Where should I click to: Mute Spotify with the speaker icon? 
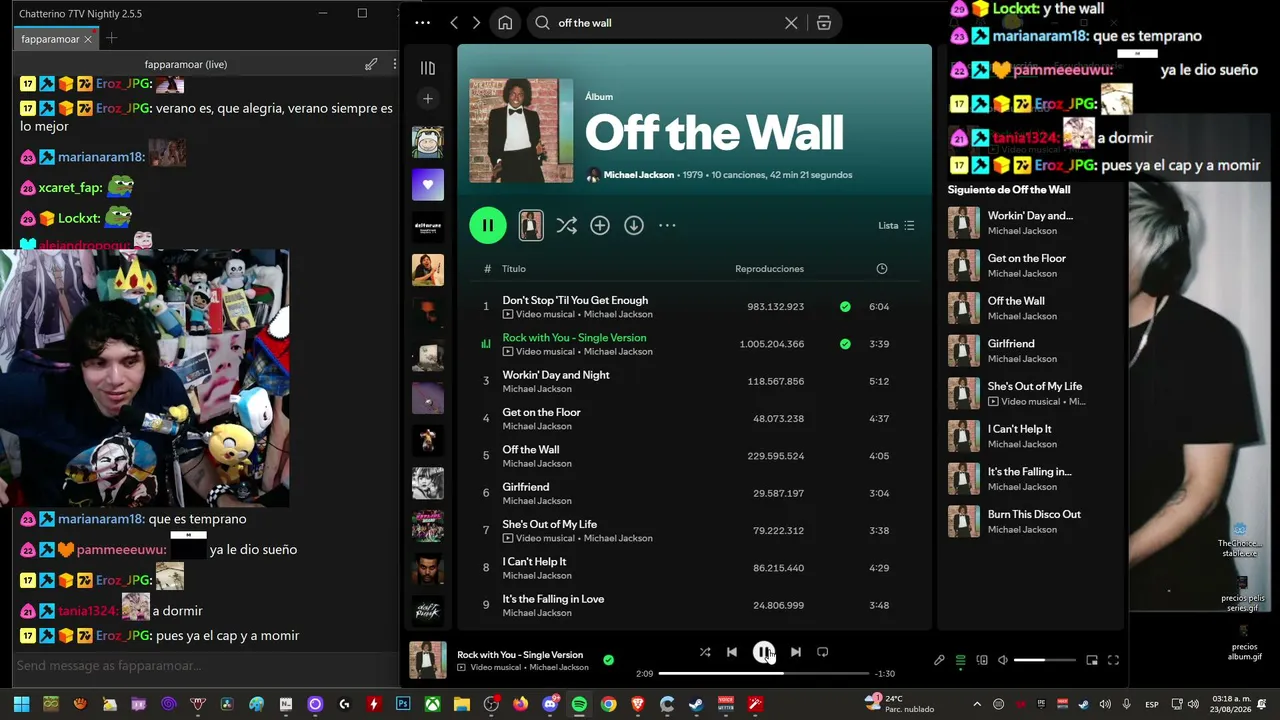pos(1003,660)
